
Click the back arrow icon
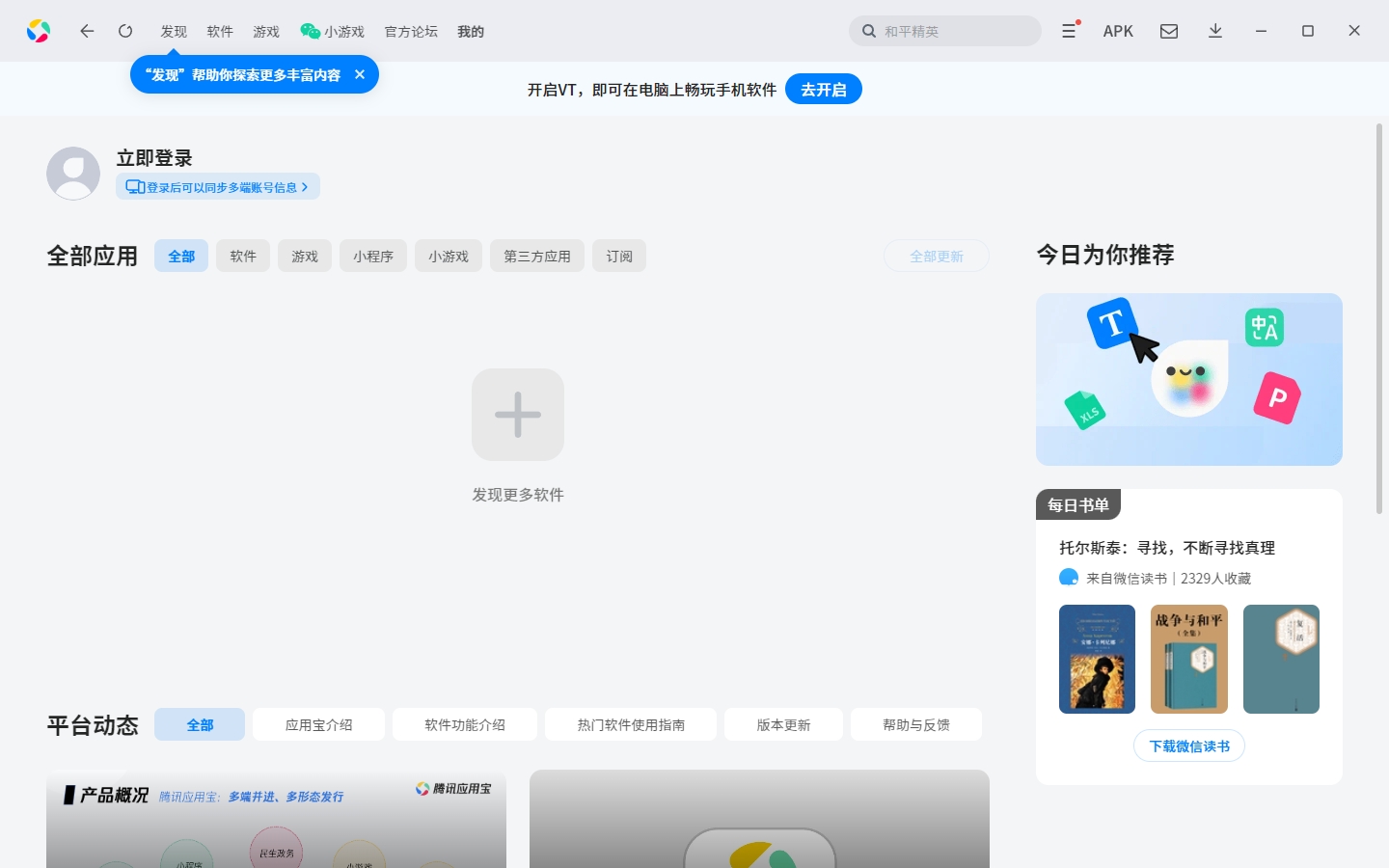point(87,31)
